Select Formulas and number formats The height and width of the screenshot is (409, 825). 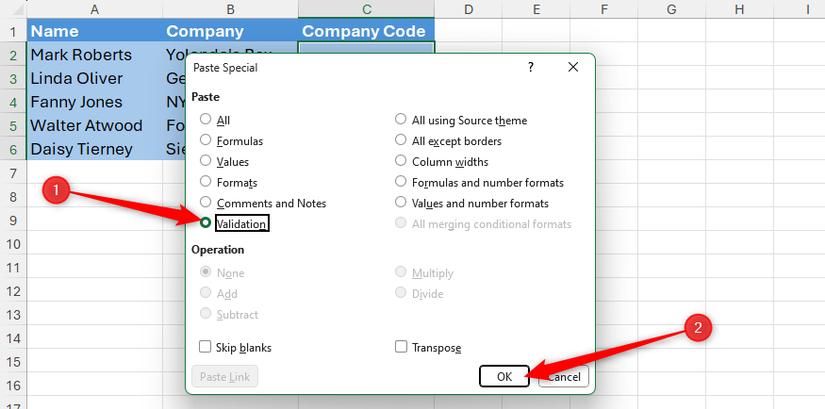click(401, 182)
